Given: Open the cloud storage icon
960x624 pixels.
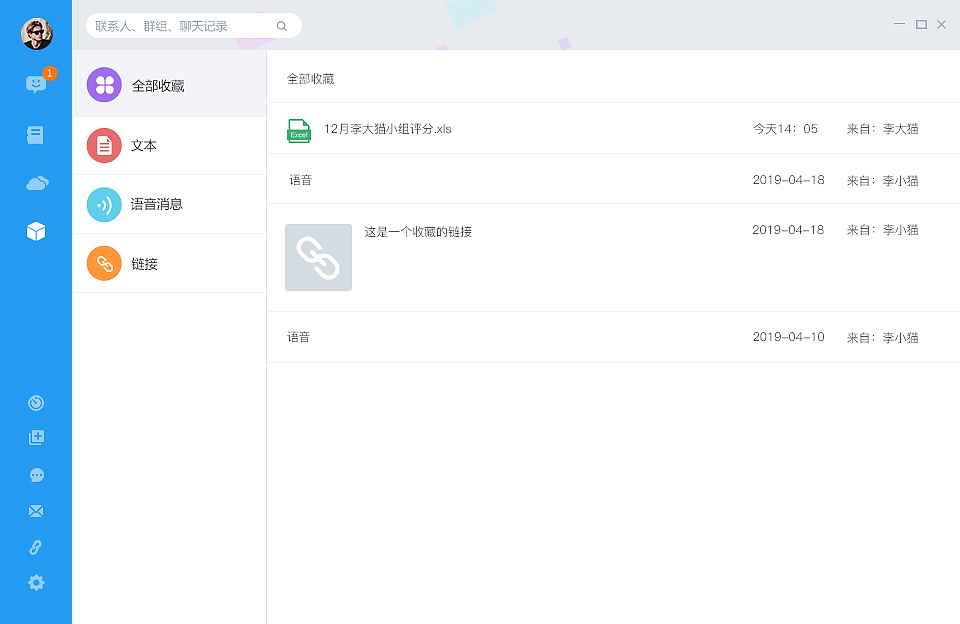Looking at the screenshot, I should (x=36, y=183).
